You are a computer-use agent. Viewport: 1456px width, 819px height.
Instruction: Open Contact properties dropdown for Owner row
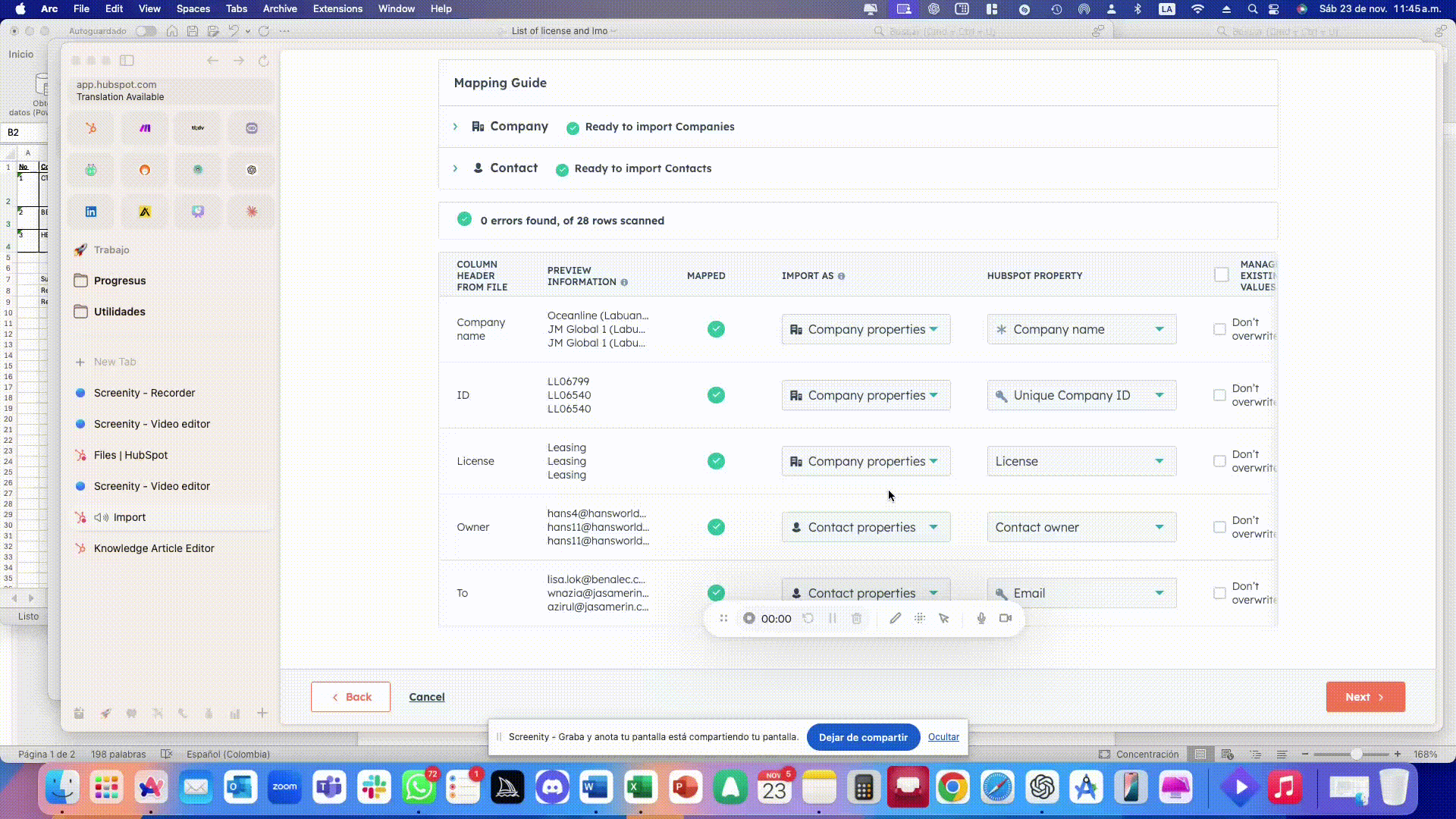tap(865, 527)
